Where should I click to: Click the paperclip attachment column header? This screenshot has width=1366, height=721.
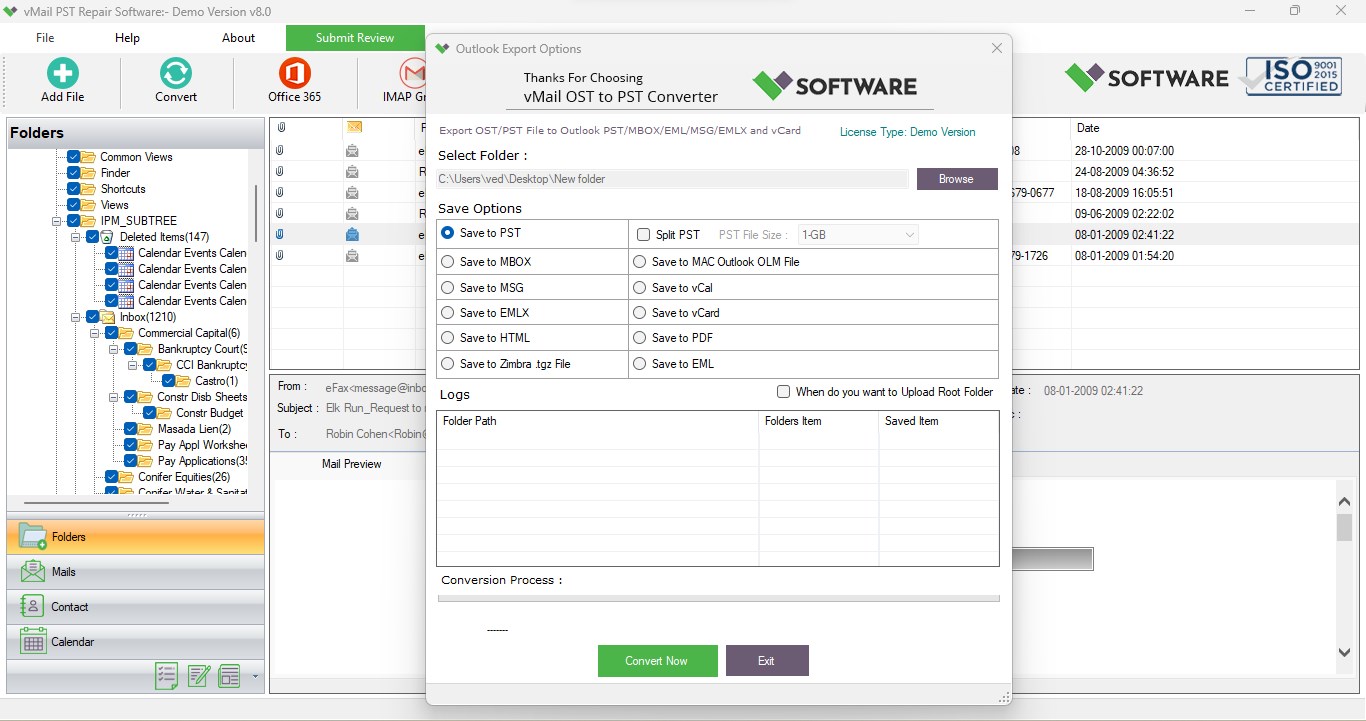click(x=281, y=128)
